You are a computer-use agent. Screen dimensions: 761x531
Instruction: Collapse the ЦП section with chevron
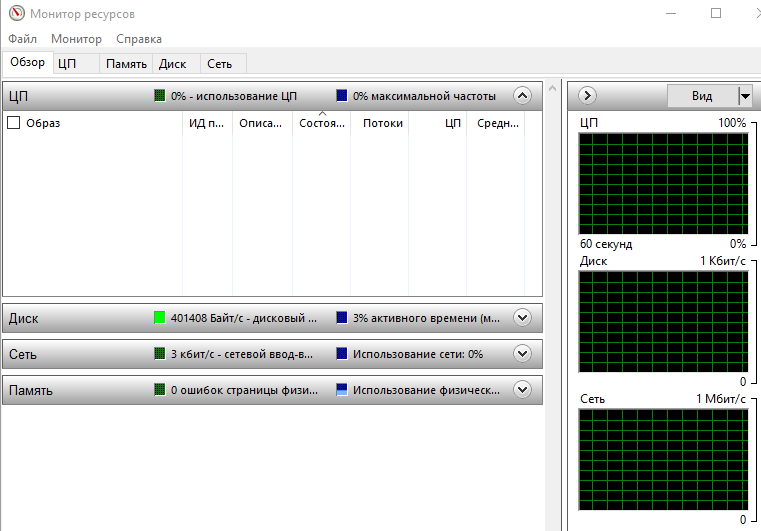(522, 96)
